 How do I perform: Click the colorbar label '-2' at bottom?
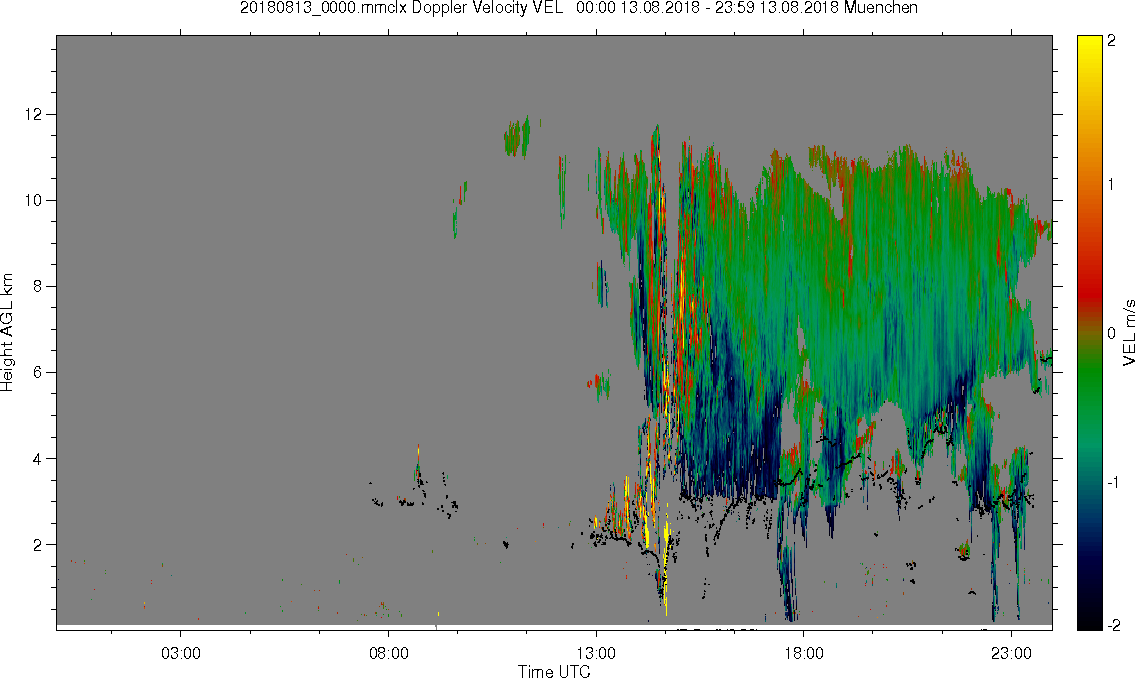pyautogui.click(x=1113, y=625)
